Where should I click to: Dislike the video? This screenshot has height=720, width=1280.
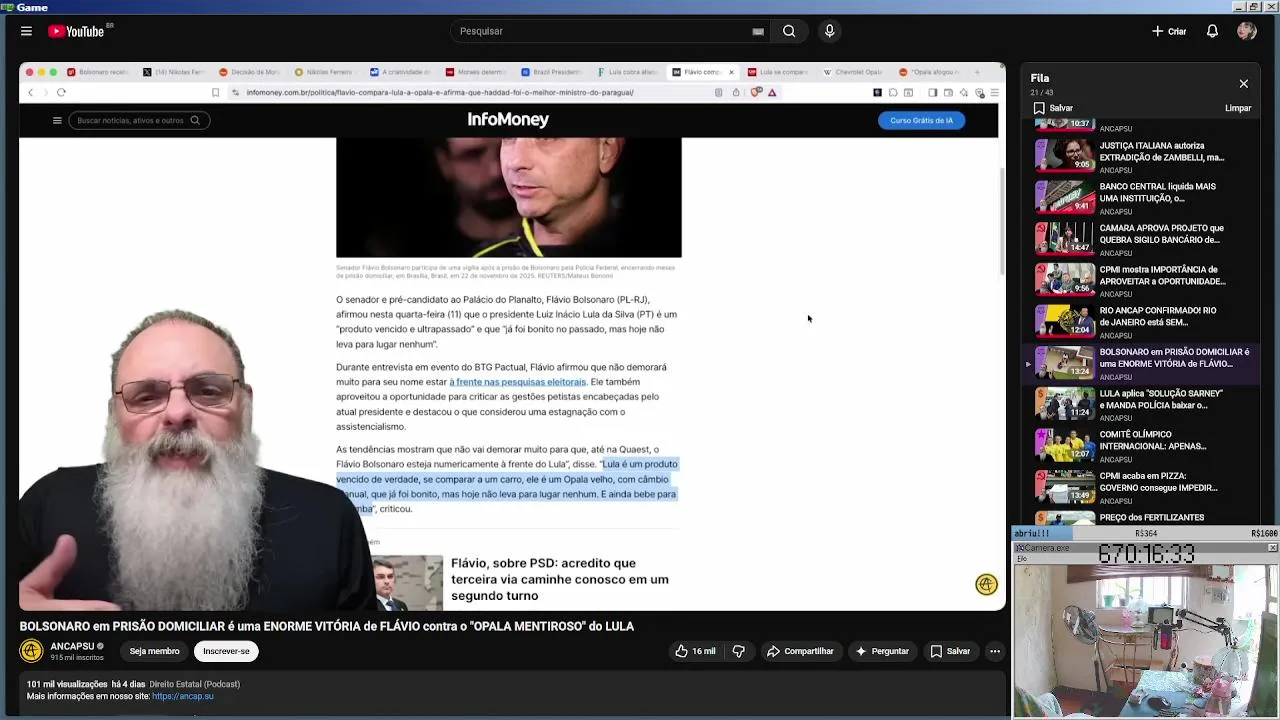coord(739,651)
